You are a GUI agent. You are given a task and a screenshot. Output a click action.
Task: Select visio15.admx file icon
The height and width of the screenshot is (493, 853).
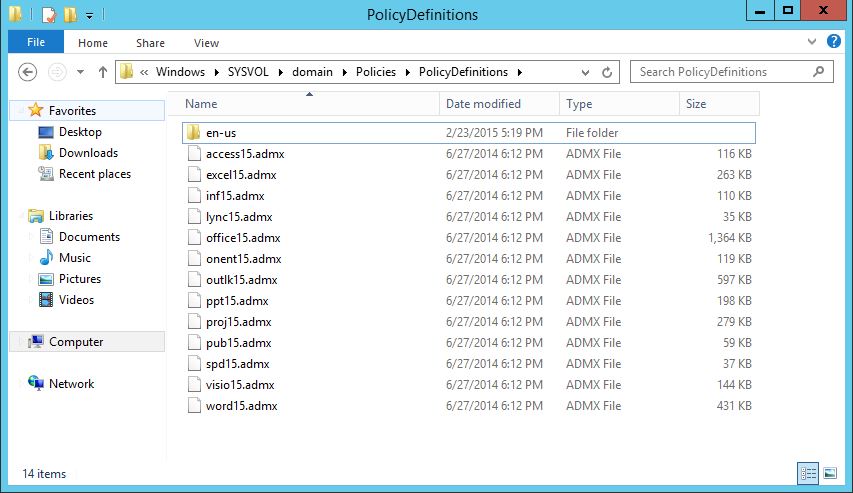194,385
